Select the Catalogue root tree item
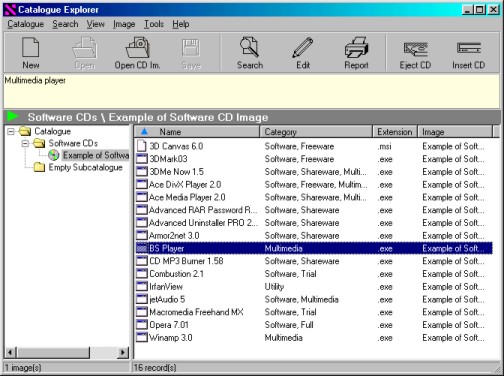This screenshot has height=376, width=504. pyautogui.click(x=53, y=131)
